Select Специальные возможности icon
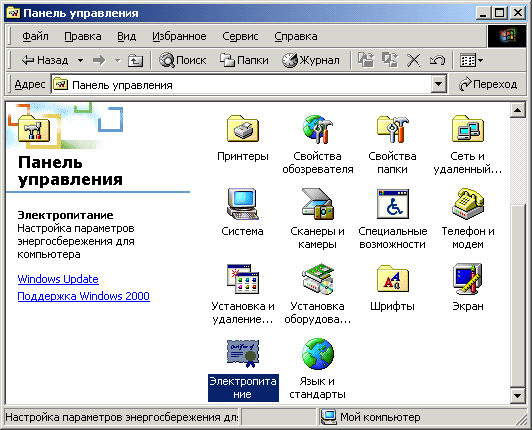Image resolution: width=532 pixels, height=430 pixels. pos(393,204)
